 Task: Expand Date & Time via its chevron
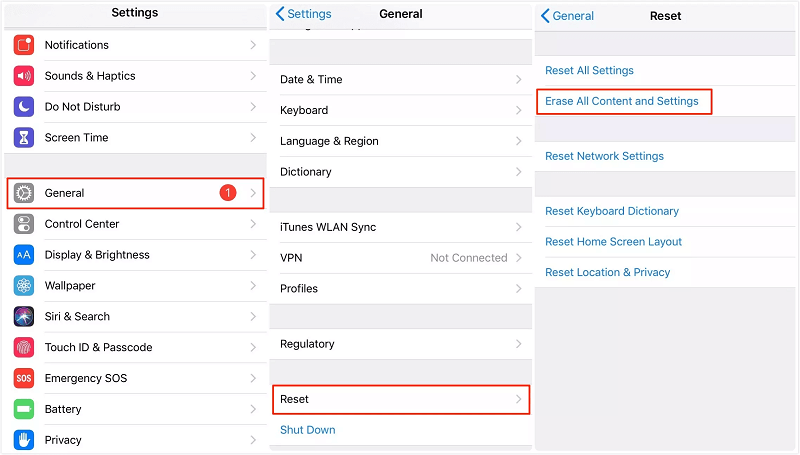[518, 80]
